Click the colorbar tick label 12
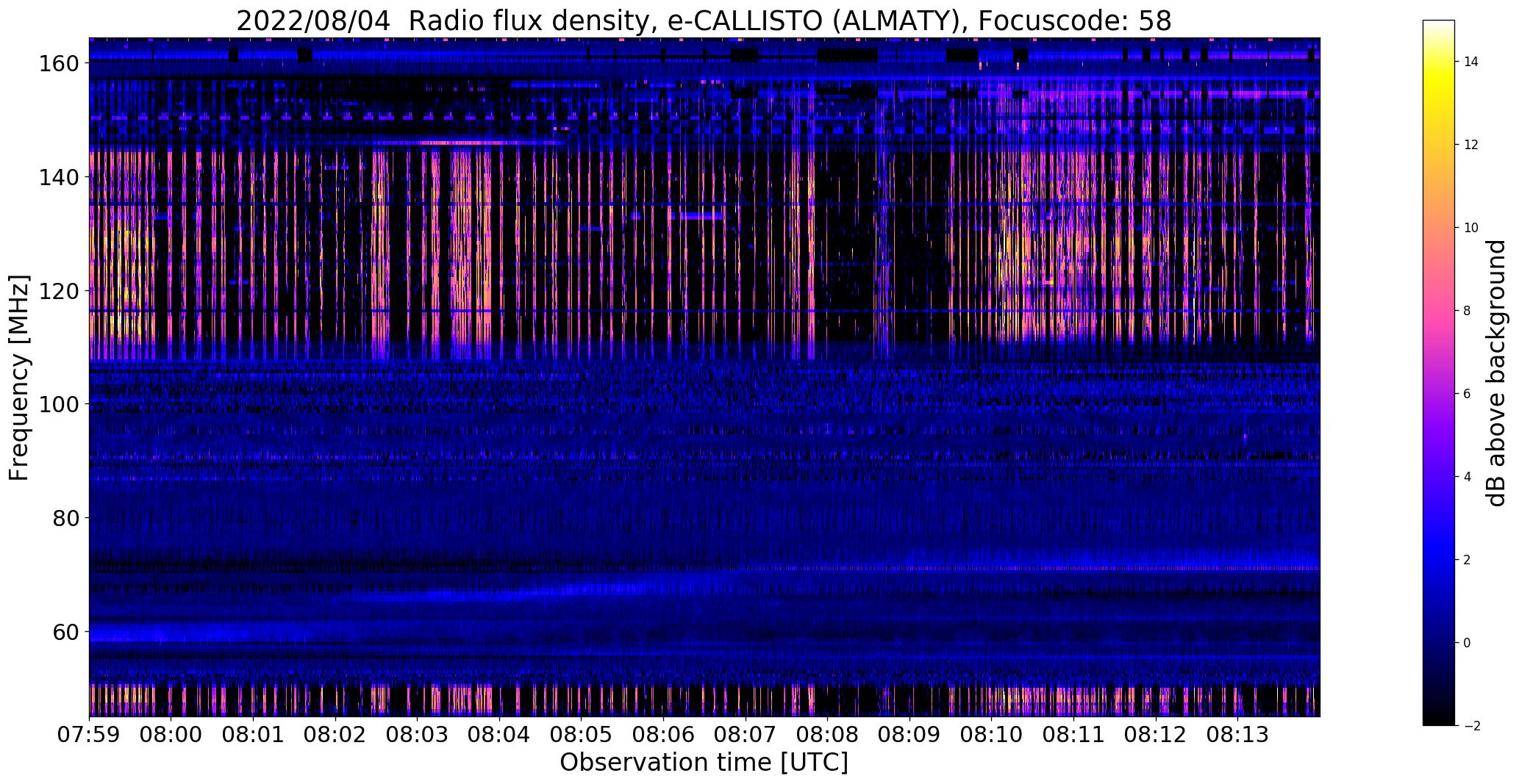Viewport: 1519px width, 784px height. 1471,145
